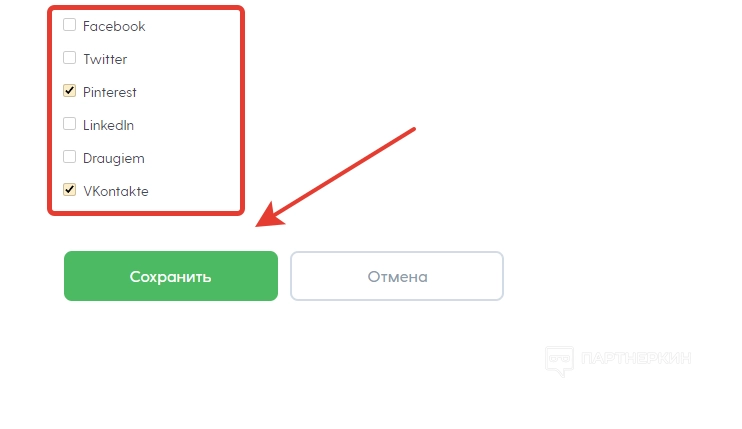
Task: Check the LinkedIn checkbox
Action: coord(70,124)
